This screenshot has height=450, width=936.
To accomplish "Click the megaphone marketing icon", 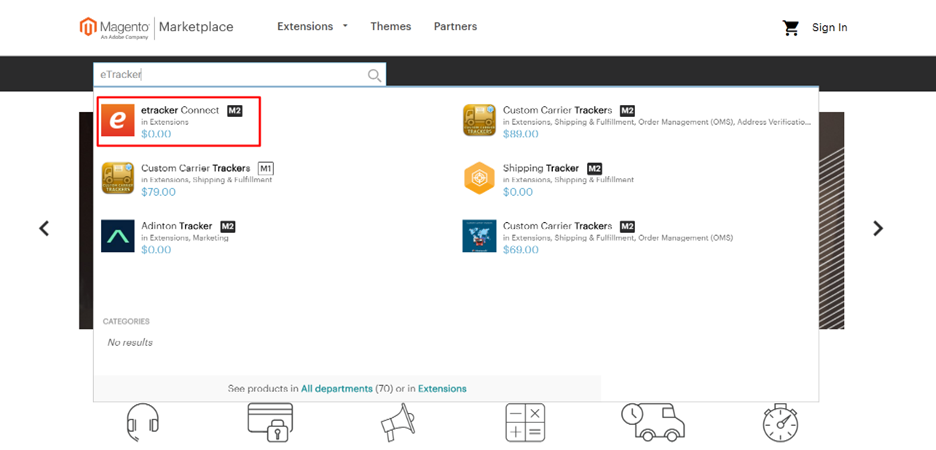I will pos(398,422).
